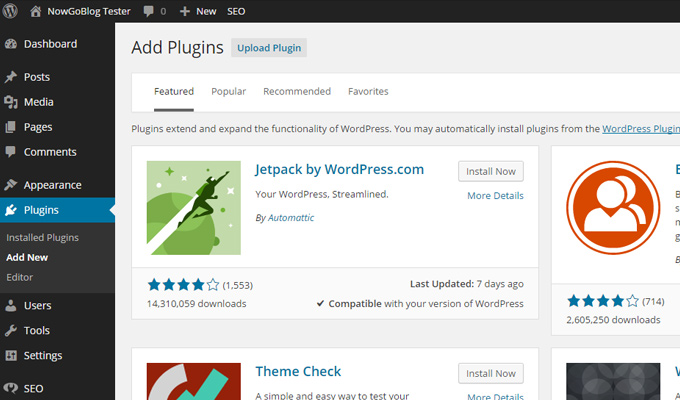Switch to the Favorites tab
This screenshot has height=400, width=680.
click(368, 92)
